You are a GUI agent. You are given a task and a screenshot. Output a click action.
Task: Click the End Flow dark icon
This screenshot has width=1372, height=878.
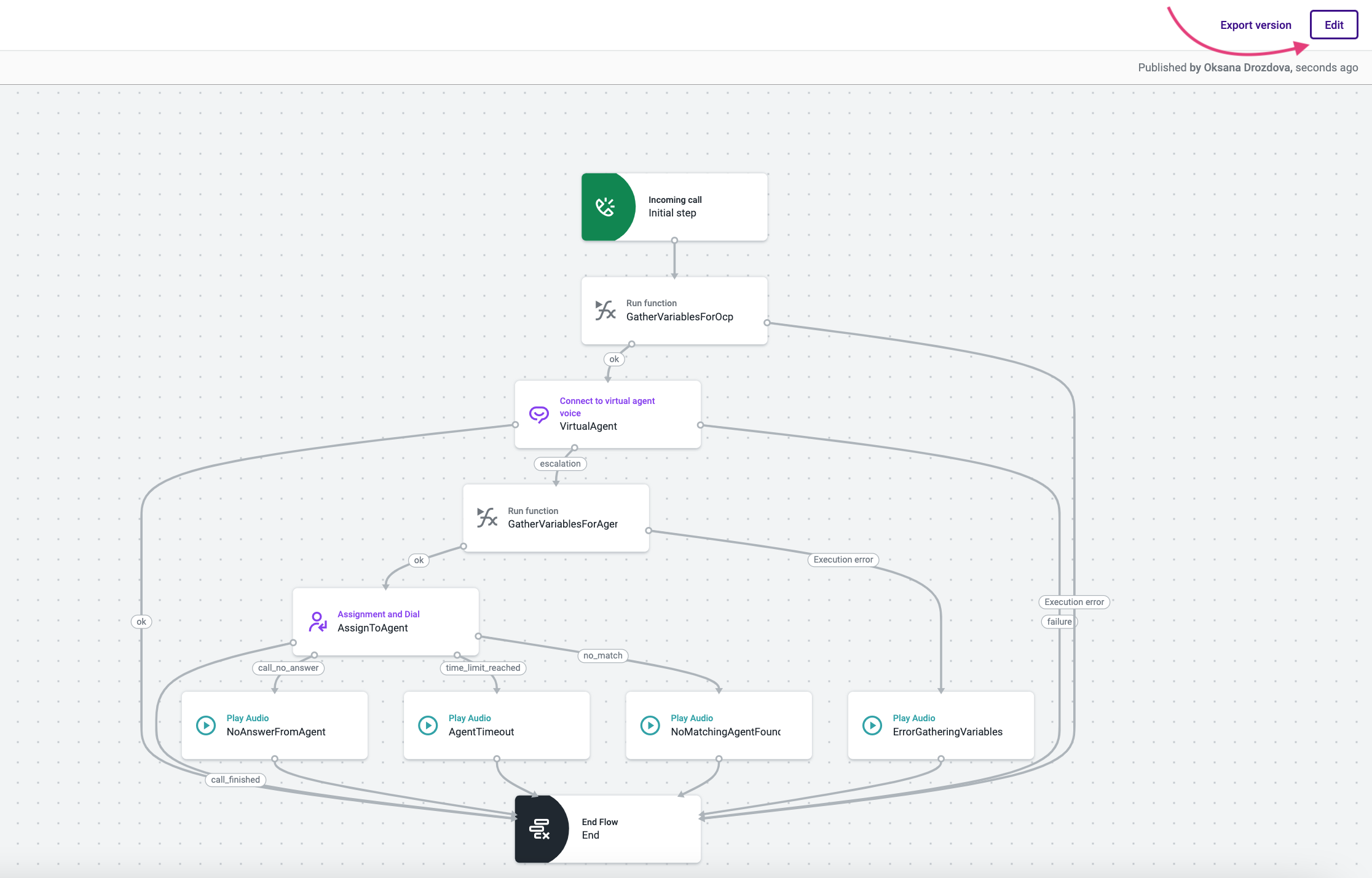tap(540, 829)
